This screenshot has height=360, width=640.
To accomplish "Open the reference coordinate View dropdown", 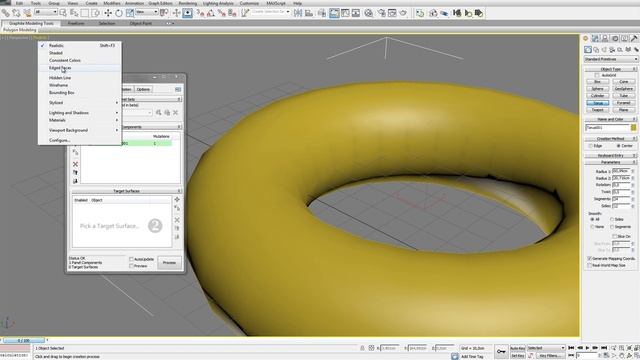I will pos(147,12).
